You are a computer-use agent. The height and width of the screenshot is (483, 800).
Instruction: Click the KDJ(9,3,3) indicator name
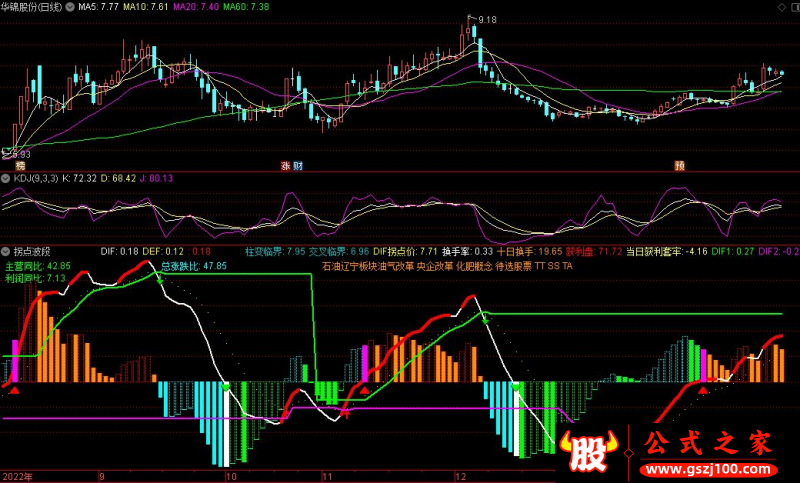[x=36, y=179]
